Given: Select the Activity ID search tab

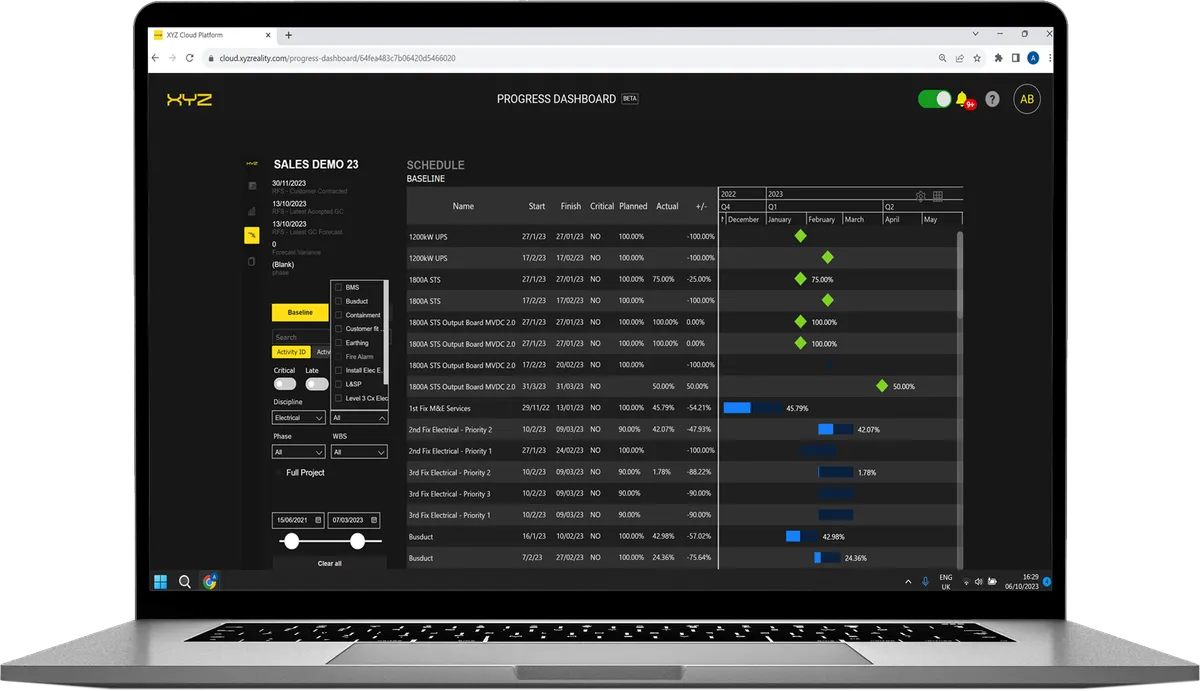Looking at the screenshot, I should point(291,352).
